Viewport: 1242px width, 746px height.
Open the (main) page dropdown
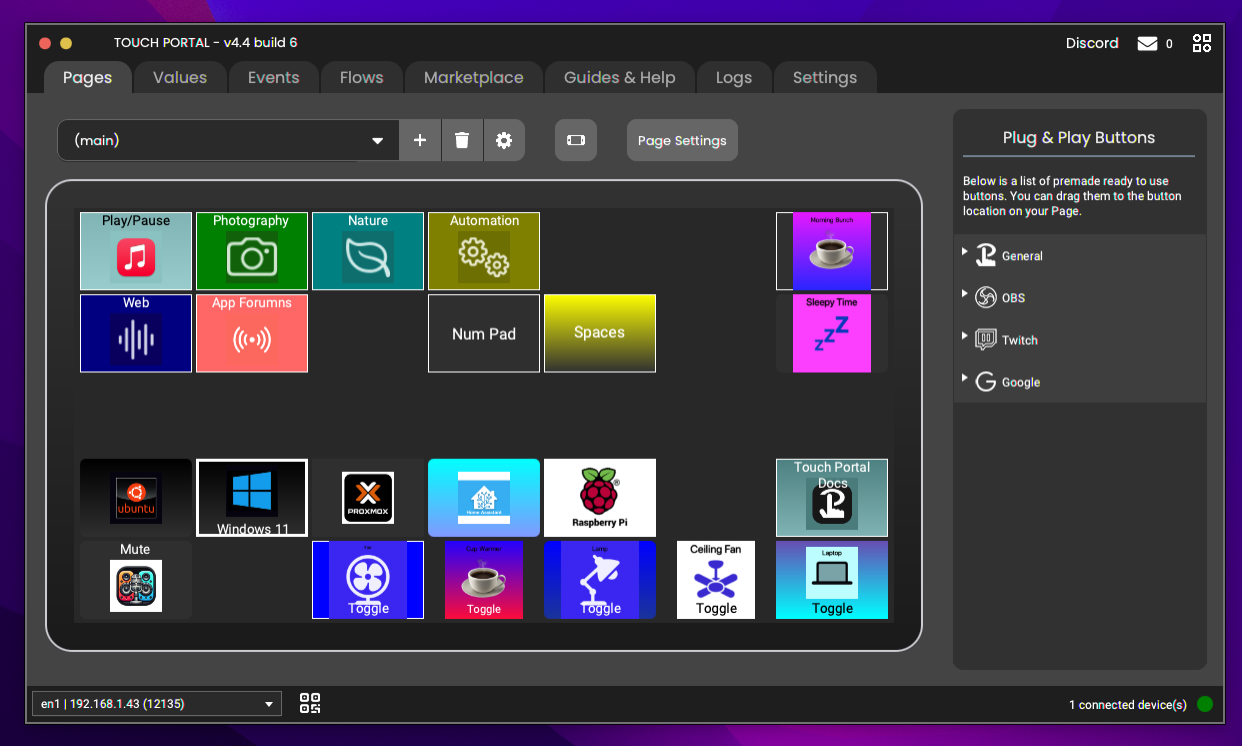(x=227, y=140)
